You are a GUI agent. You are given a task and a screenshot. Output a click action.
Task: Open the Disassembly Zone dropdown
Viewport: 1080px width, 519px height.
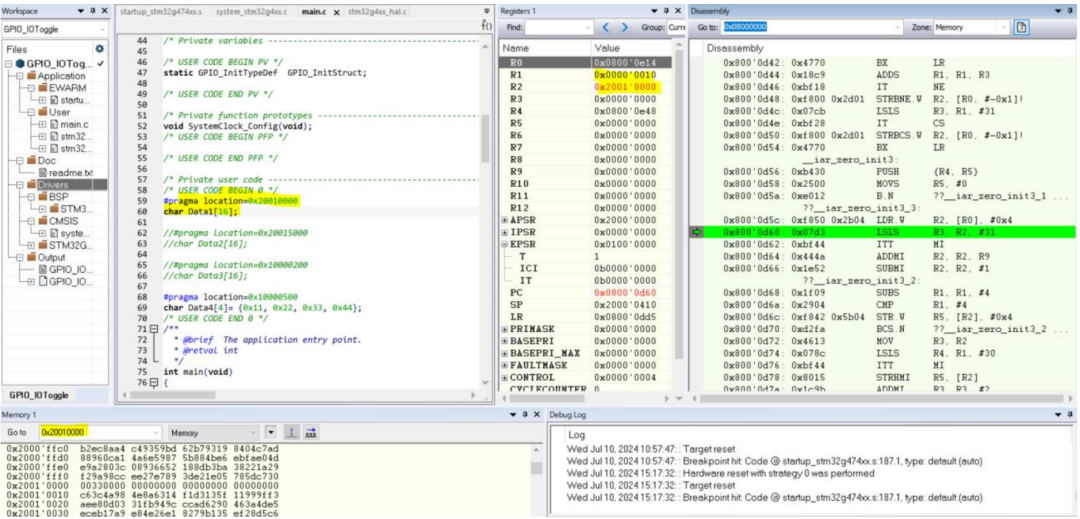click(1004, 28)
